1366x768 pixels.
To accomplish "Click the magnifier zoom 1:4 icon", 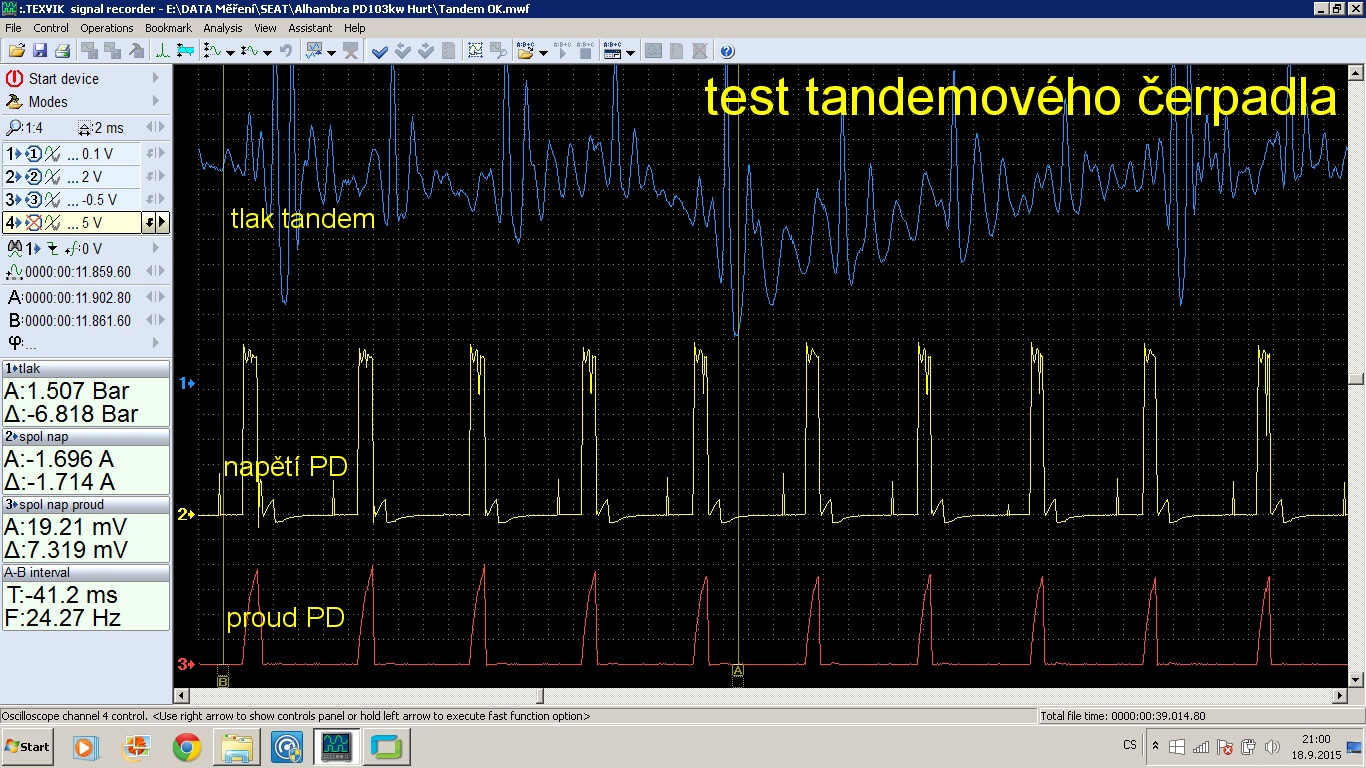I will click(x=14, y=128).
